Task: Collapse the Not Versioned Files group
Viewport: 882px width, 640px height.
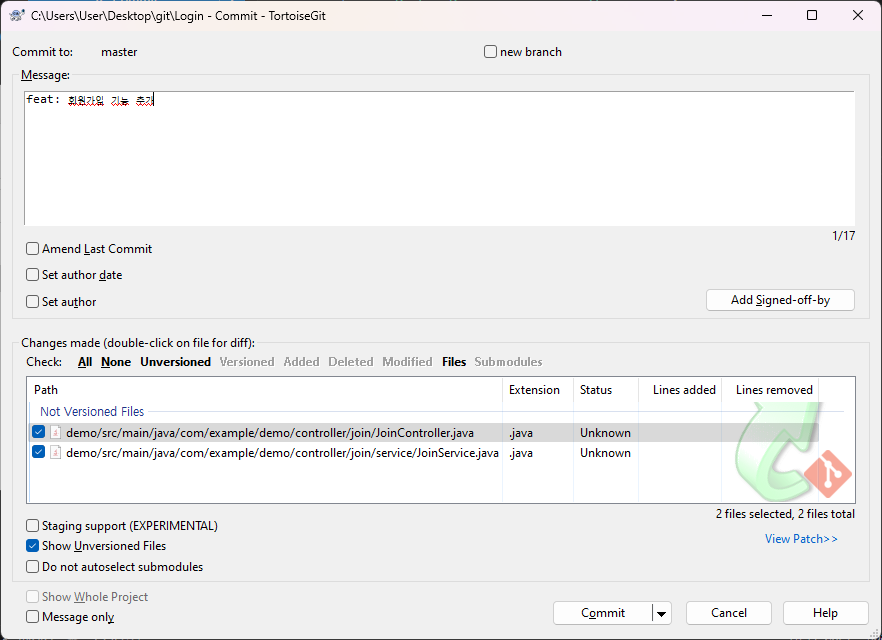Action: pyautogui.click(x=92, y=411)
